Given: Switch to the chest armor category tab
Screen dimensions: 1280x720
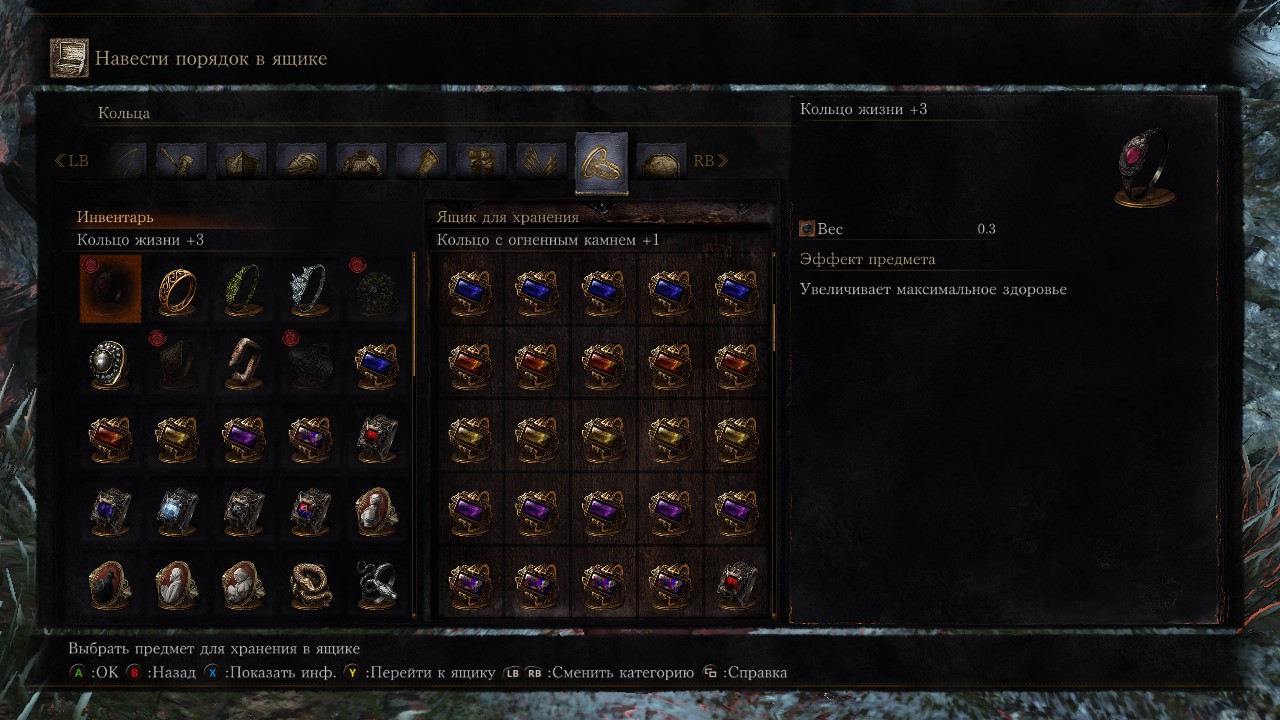Looking at the screenshot, I should (362, 161).
